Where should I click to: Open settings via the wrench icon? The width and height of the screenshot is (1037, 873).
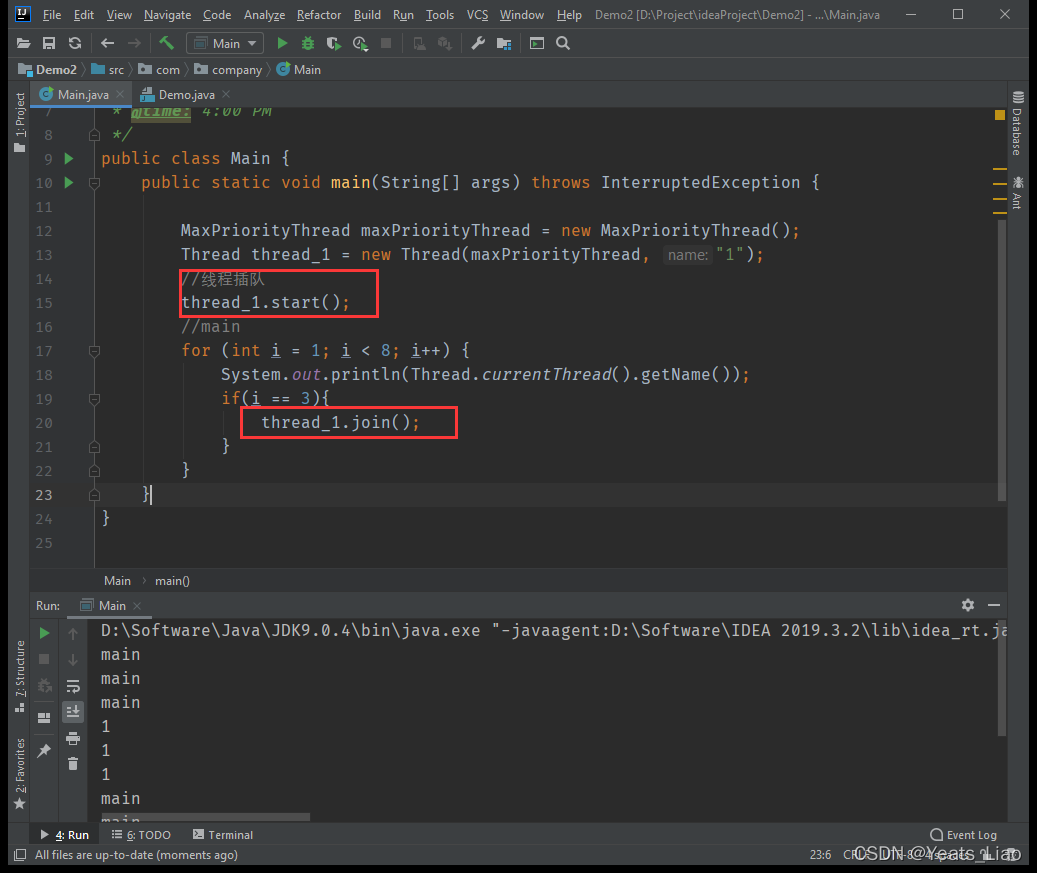click(x=478, y=43)
